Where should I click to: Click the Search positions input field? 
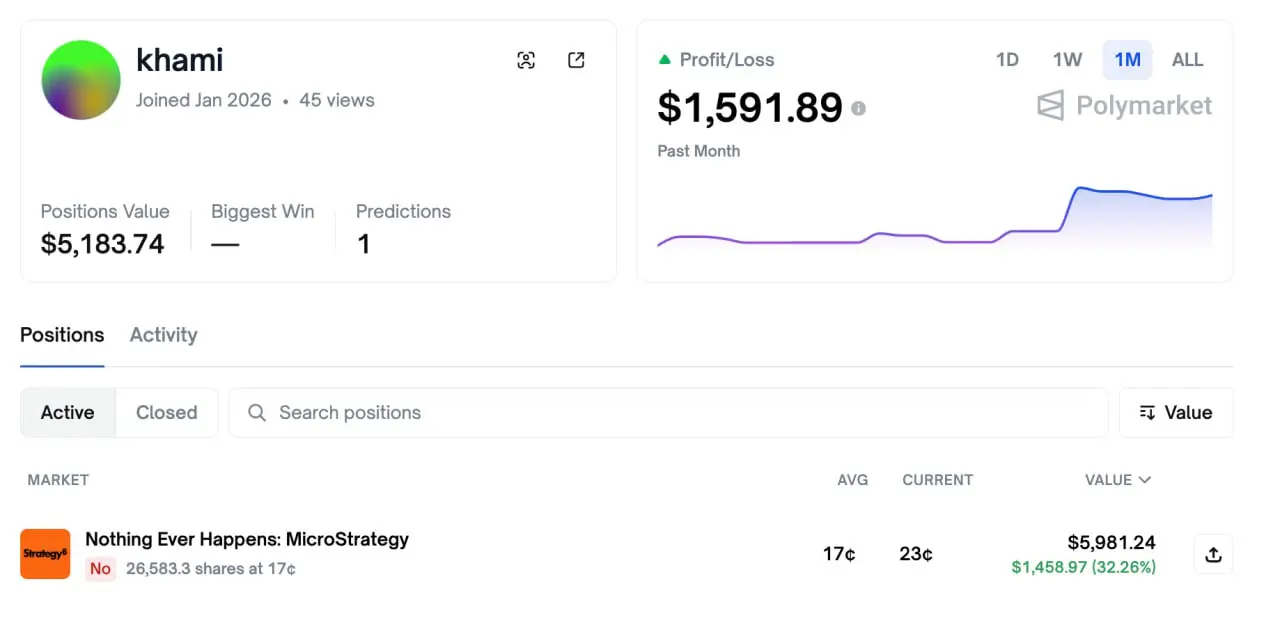click(x=680, y=413)
